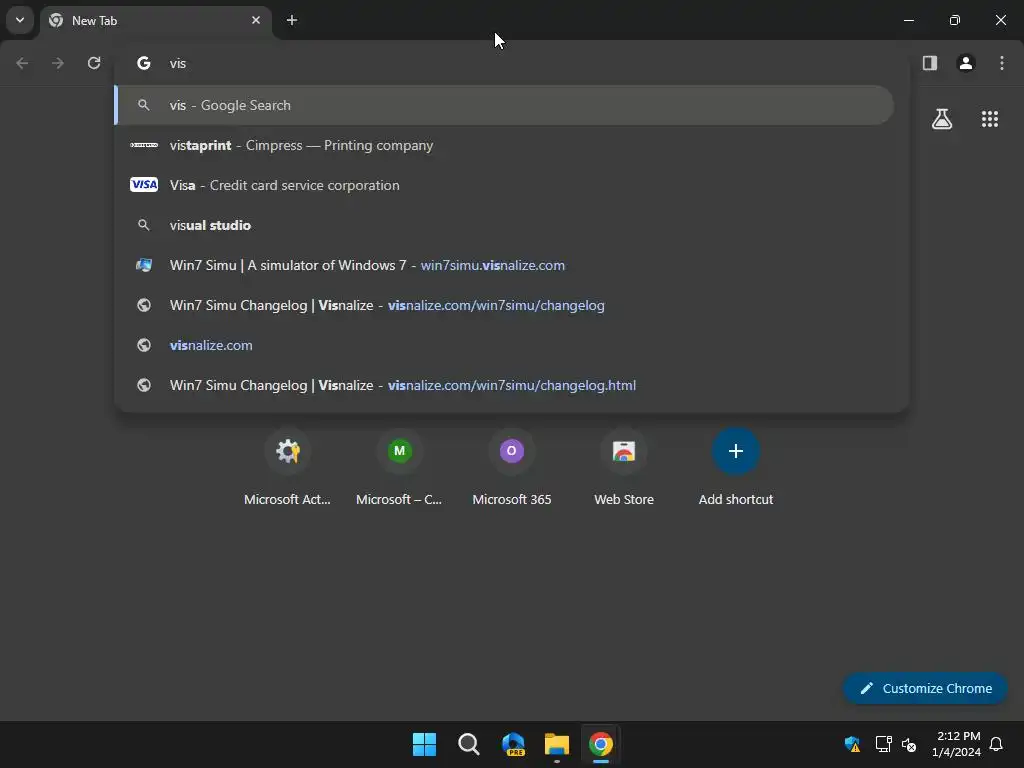
Task: Open File Explorer from taskbar
Action: click(556, 744)
